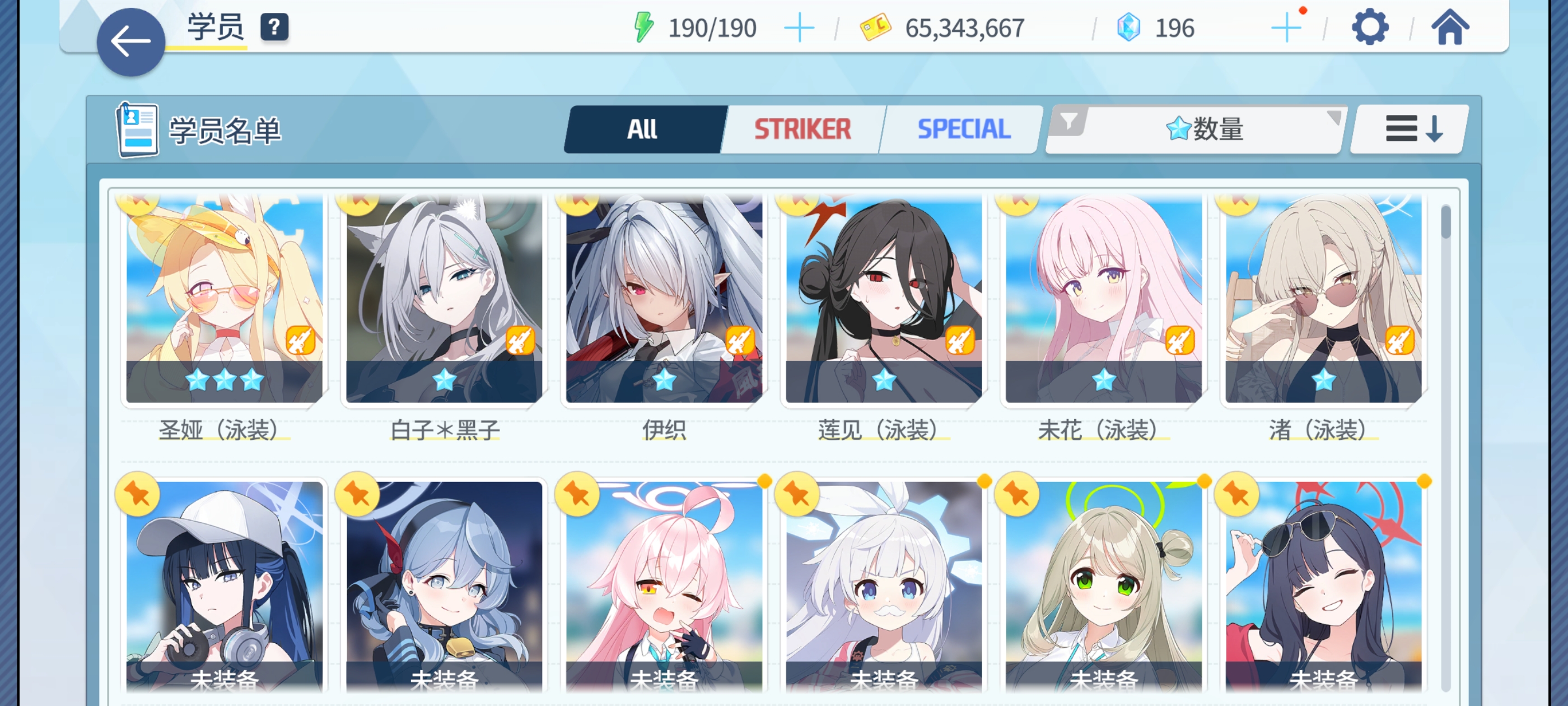The height and width of the screenshot is (706, 1568).
Task: Select the All tab
Action: click(643, 129)
